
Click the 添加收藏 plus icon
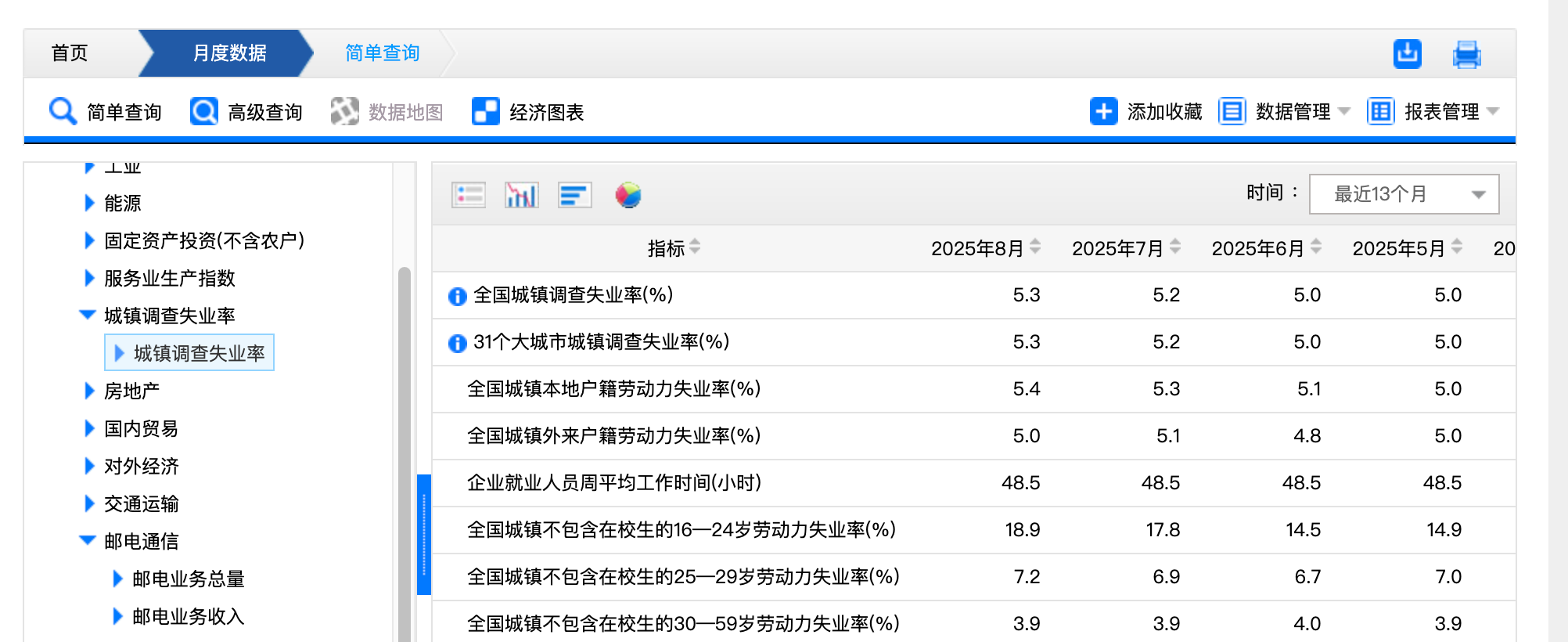pyautogui.click(x=1103, y=111)
